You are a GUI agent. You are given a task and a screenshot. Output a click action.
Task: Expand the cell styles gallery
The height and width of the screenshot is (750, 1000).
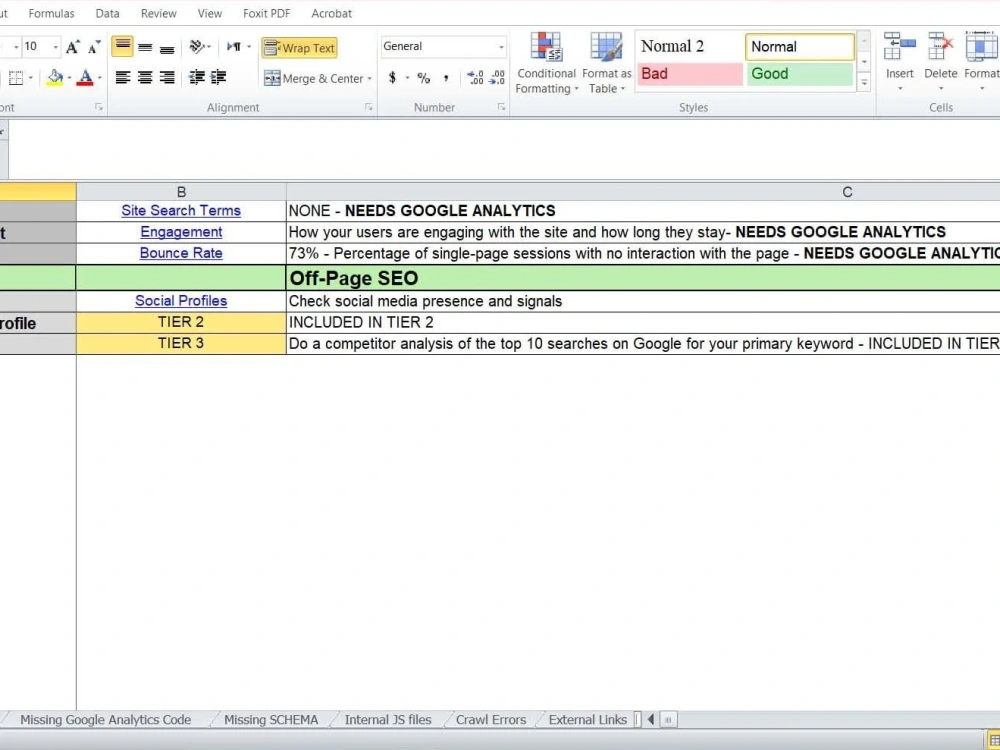coord(864,82)
